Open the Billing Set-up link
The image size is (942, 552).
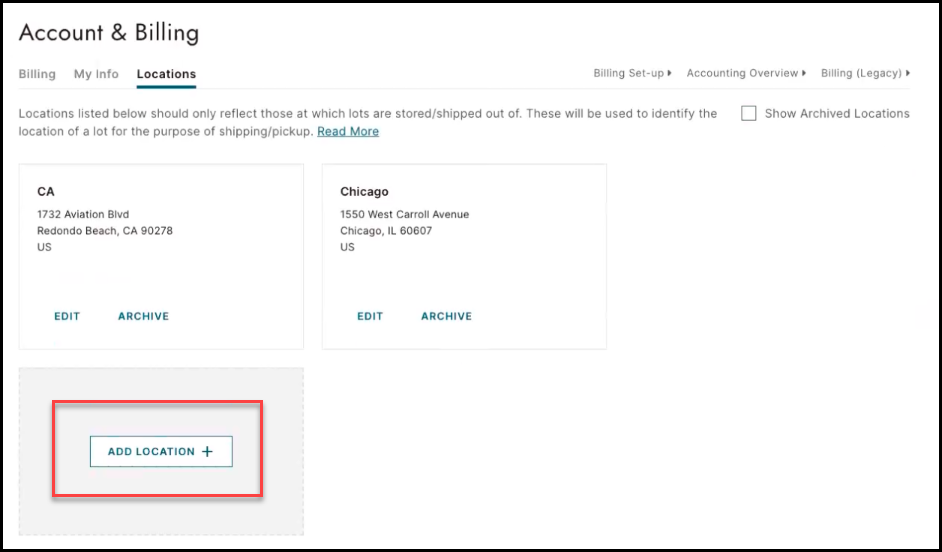pyautogui.click(x=633, y=73)
